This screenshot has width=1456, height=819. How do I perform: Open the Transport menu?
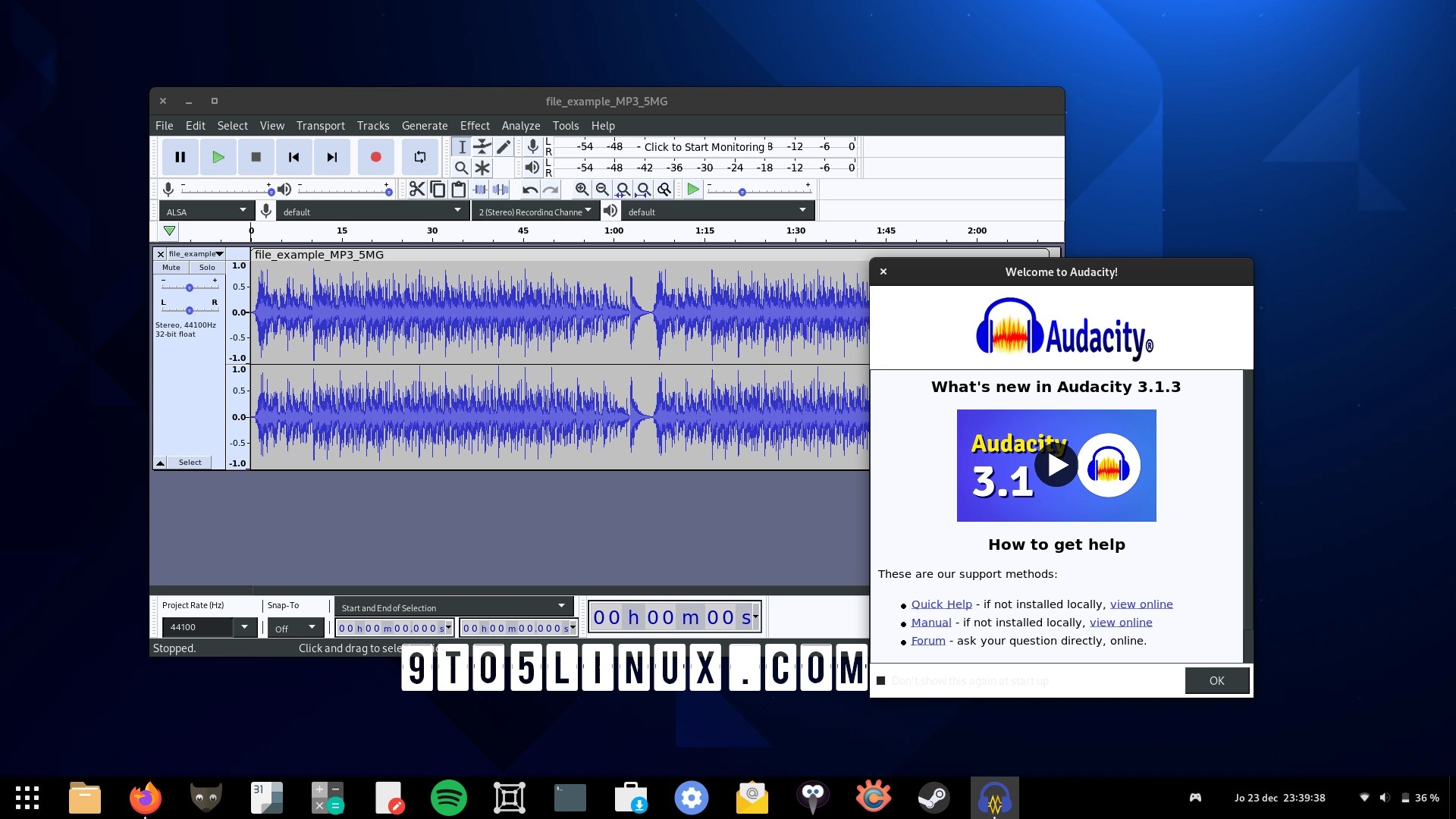click(x=320, y=125)
